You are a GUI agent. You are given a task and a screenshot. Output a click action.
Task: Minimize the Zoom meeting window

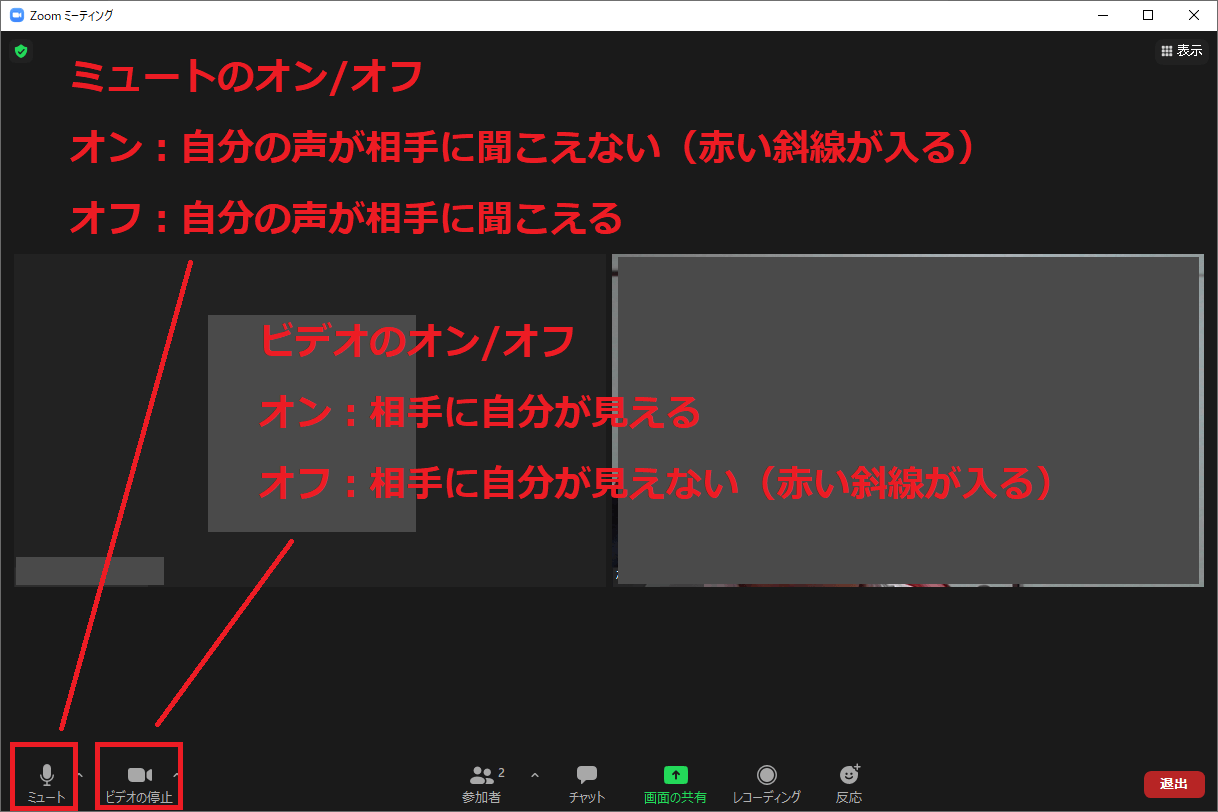tap(1103, 15)
